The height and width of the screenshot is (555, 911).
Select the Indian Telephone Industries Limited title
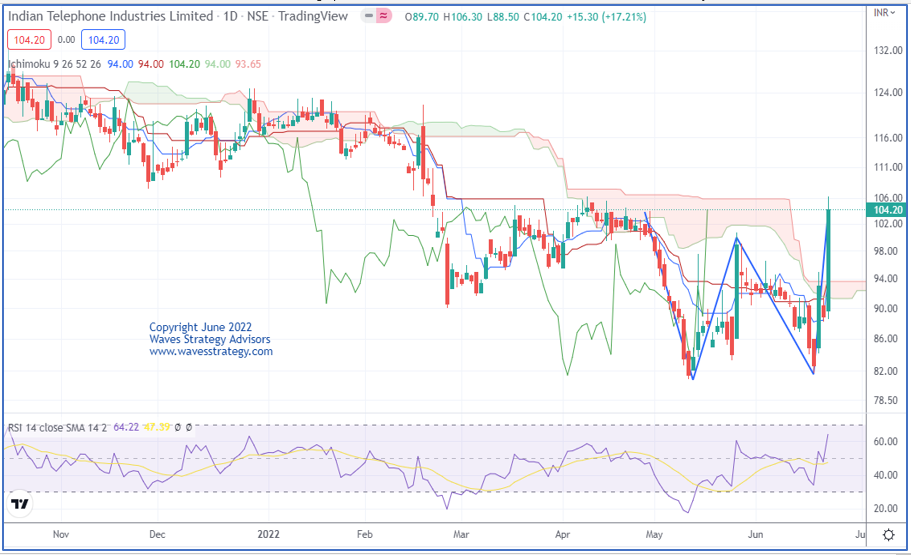[110, 16]
